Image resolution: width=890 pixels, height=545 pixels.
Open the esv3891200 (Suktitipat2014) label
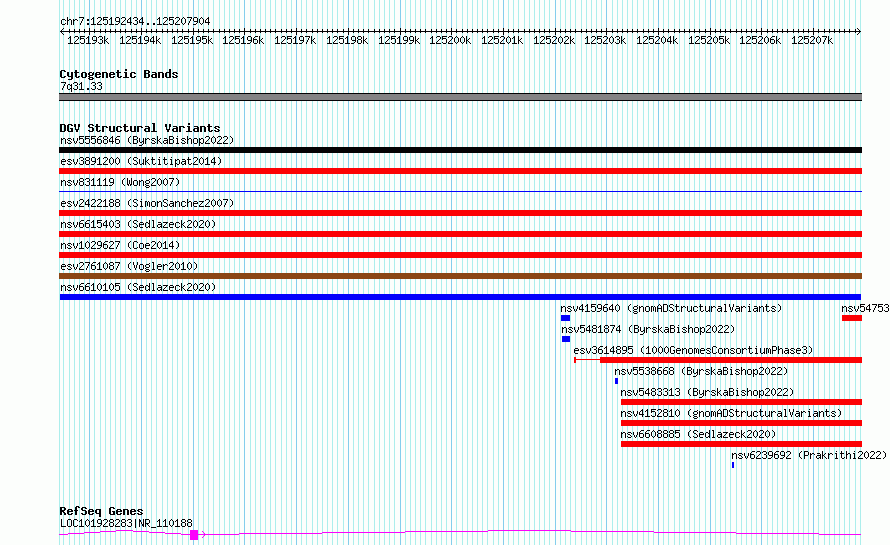click(141, 161)
